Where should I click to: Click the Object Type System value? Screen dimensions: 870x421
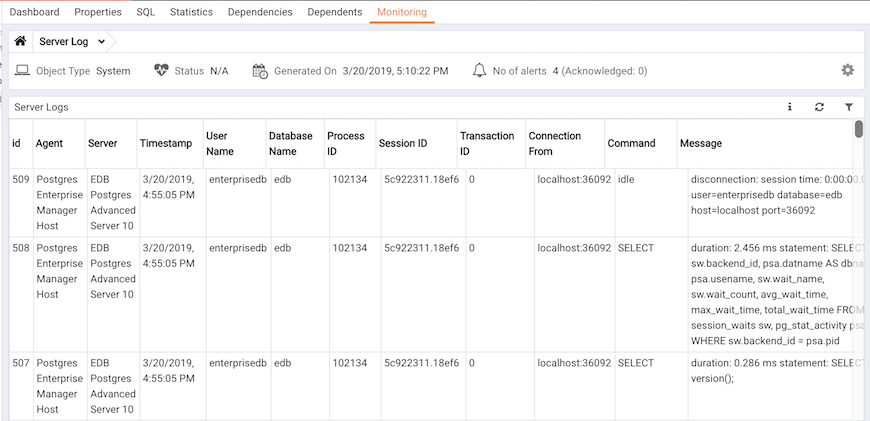(113, 71)
